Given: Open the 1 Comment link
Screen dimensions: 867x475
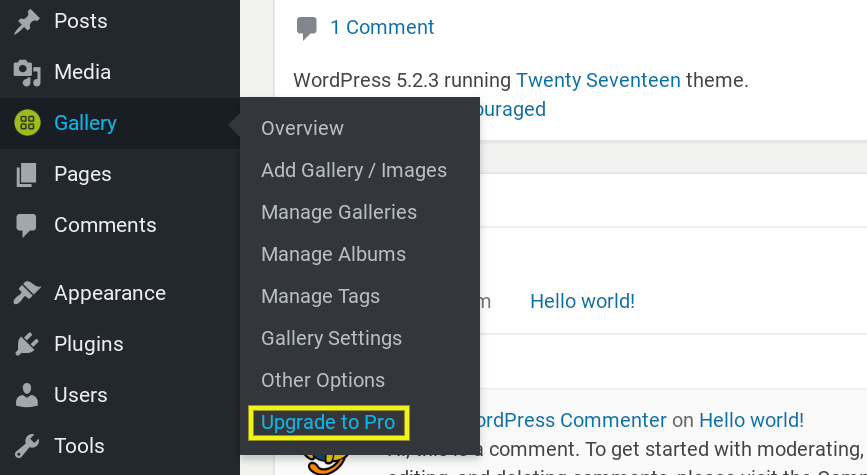Looking at the screenshot, I should [382, 27].
